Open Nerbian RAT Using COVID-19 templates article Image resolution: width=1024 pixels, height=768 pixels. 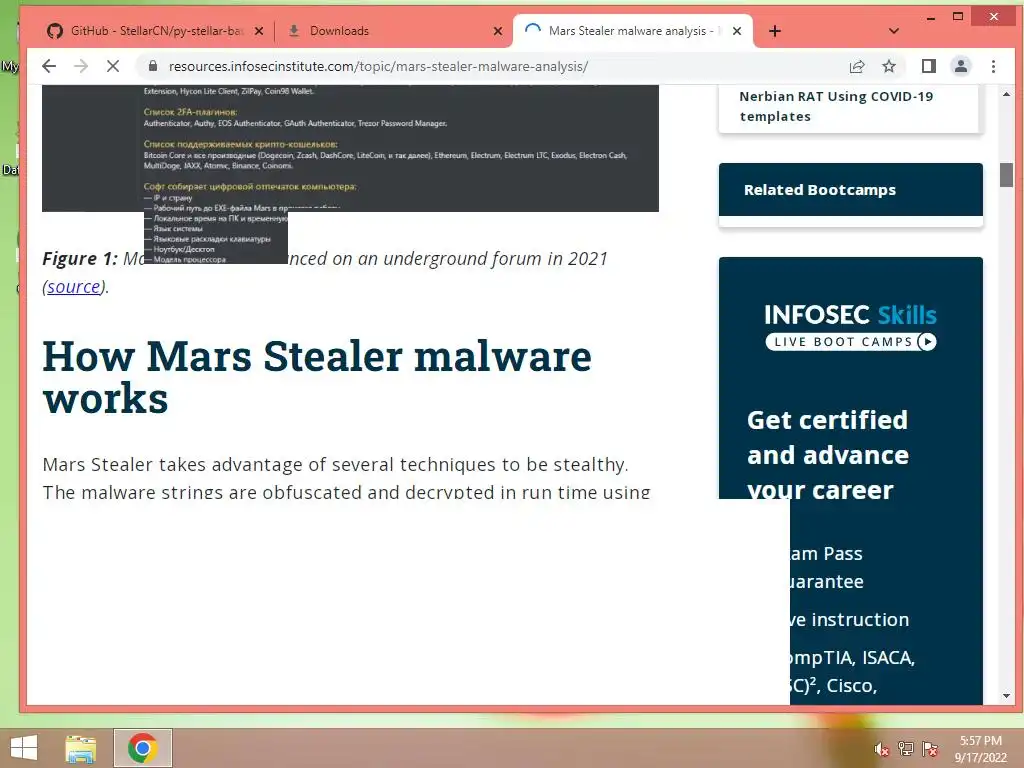[836, 106]
